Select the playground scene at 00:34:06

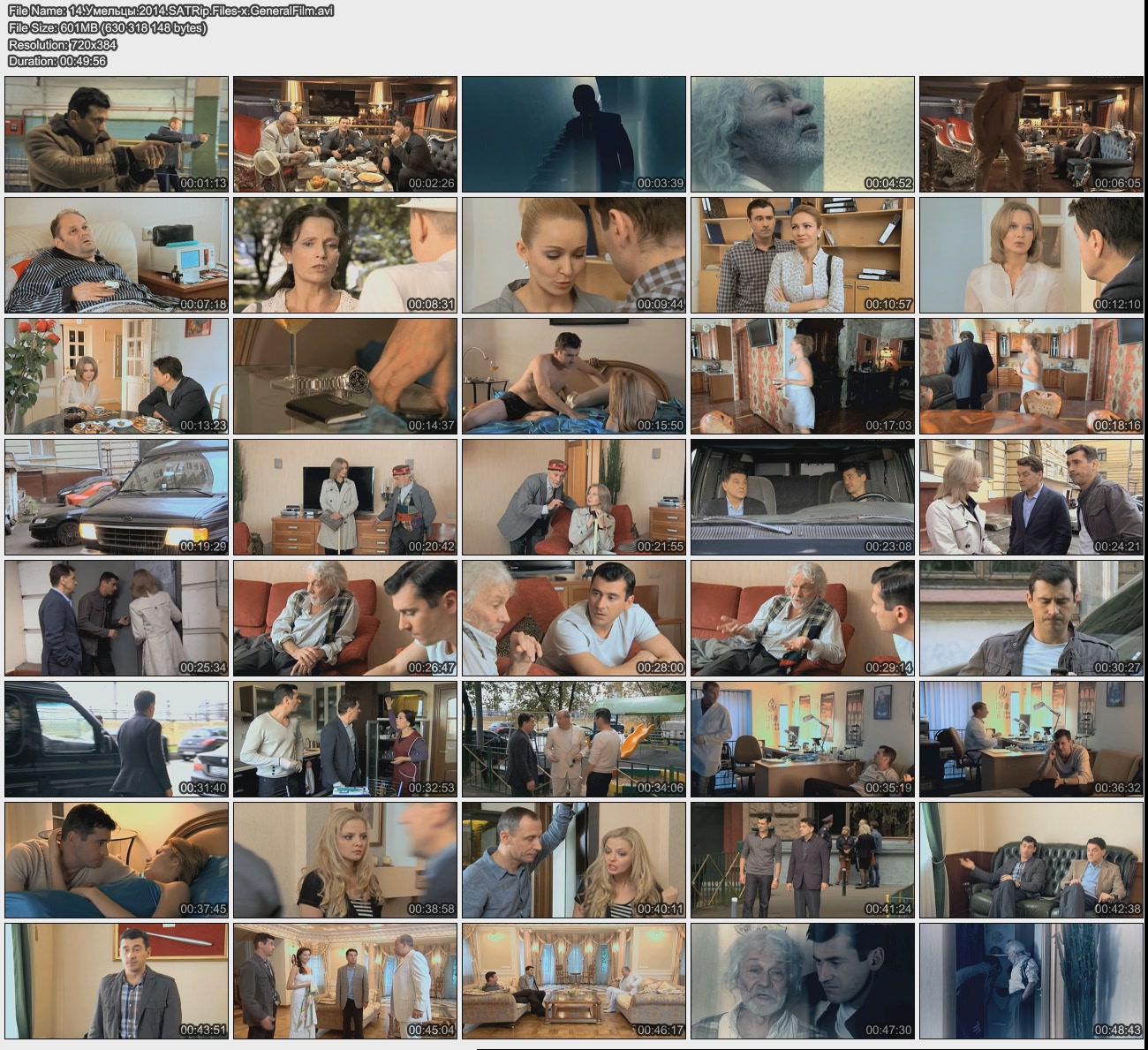click(574, 739)
